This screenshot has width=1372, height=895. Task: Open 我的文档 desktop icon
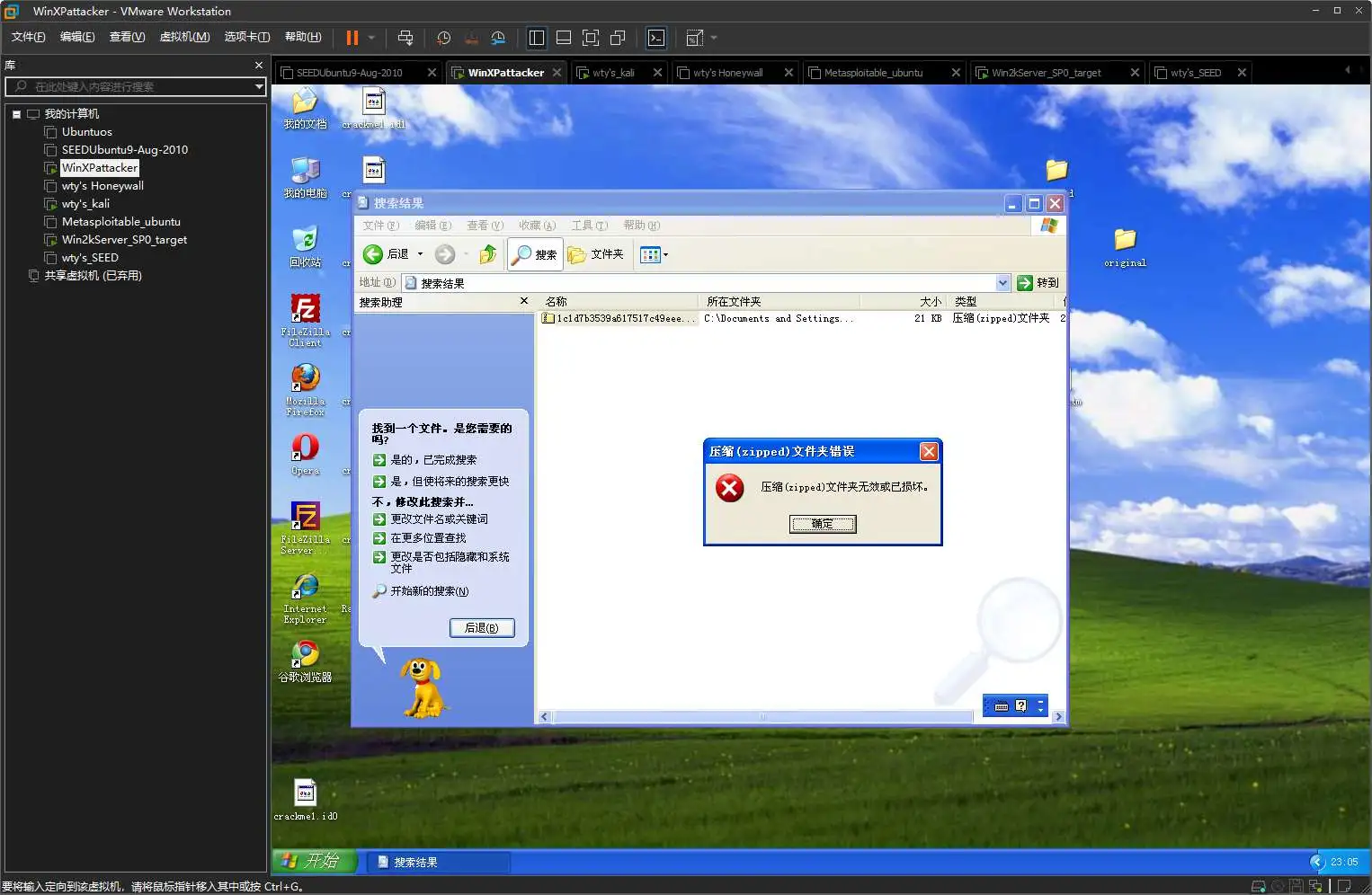[x=305, y=110]
